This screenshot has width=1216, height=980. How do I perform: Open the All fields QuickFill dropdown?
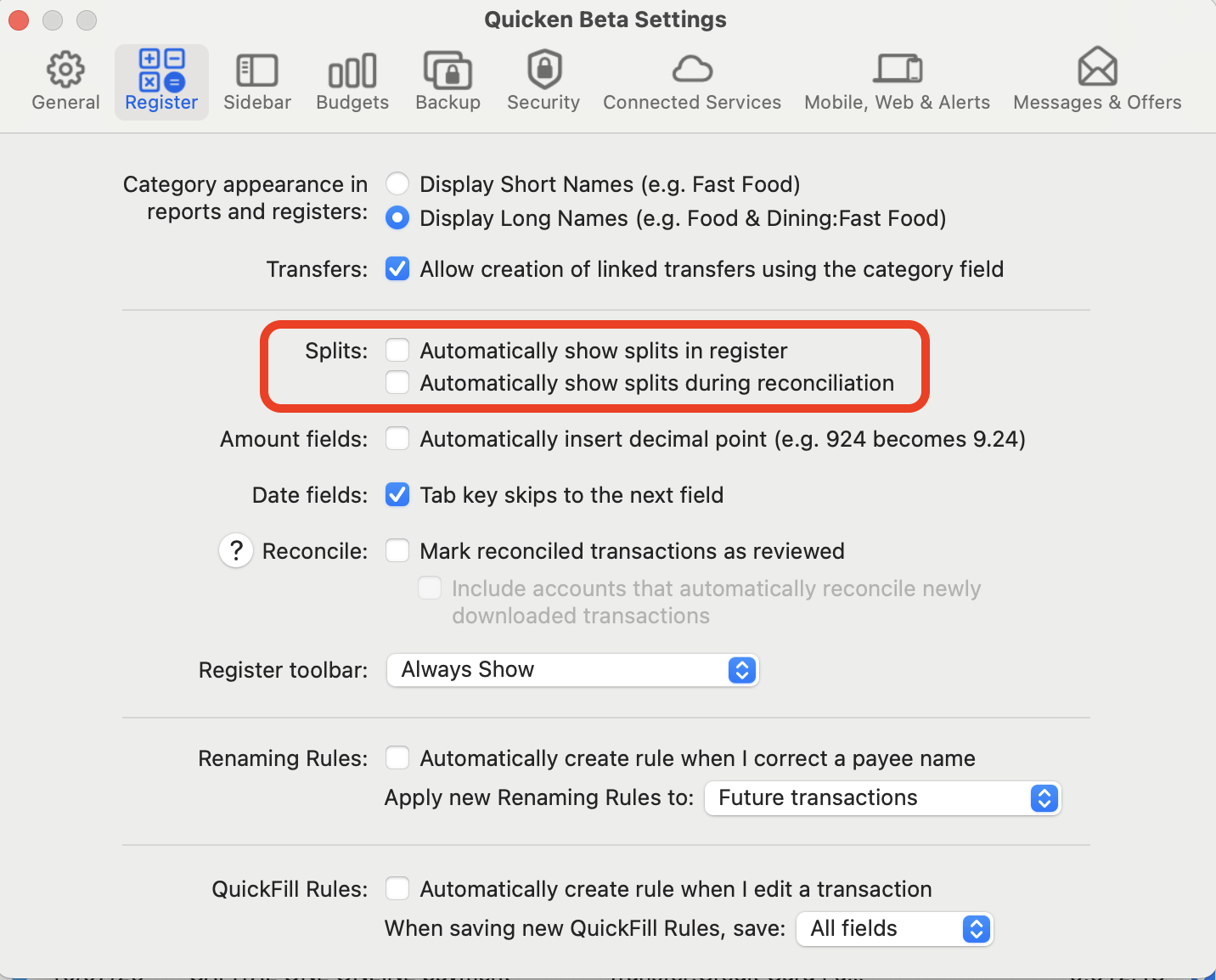pyautogui.click(x=895, y=929)
